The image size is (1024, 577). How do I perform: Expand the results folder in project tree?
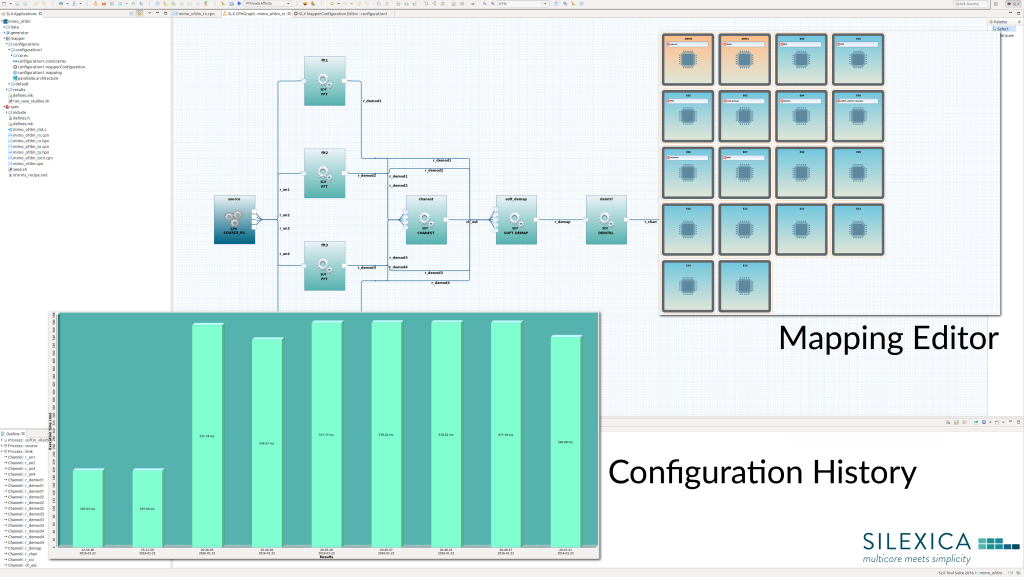tap(6, 89)
